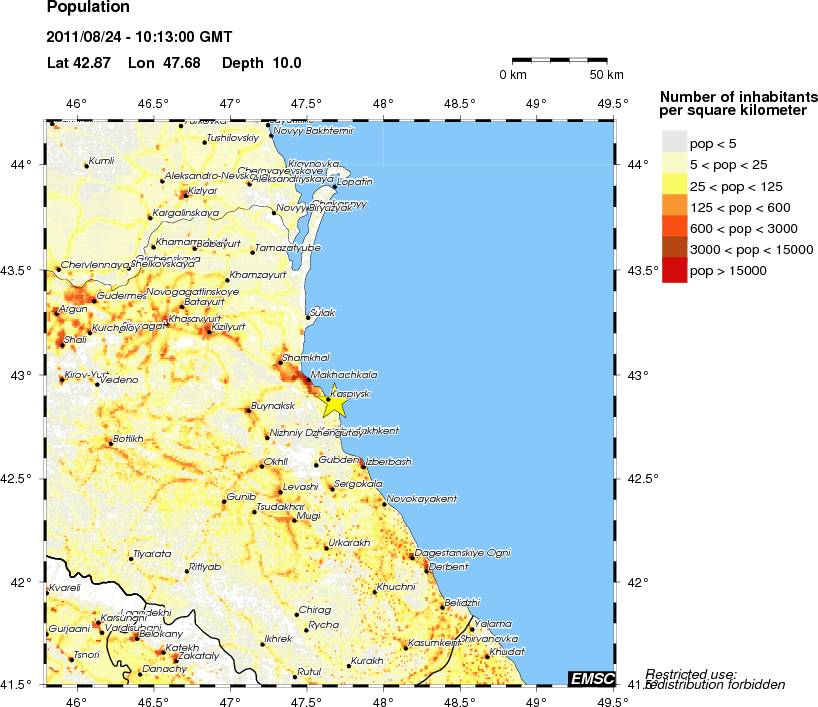
Task: Select the Izberbash coastal city marker
Action: tap(362, 465)
